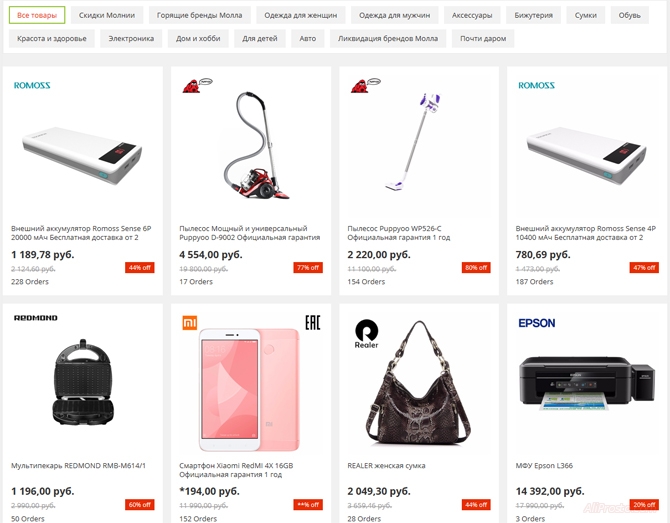Click the REALER handbag product image
Screen dimensions: 670x523
pos(418,384)
